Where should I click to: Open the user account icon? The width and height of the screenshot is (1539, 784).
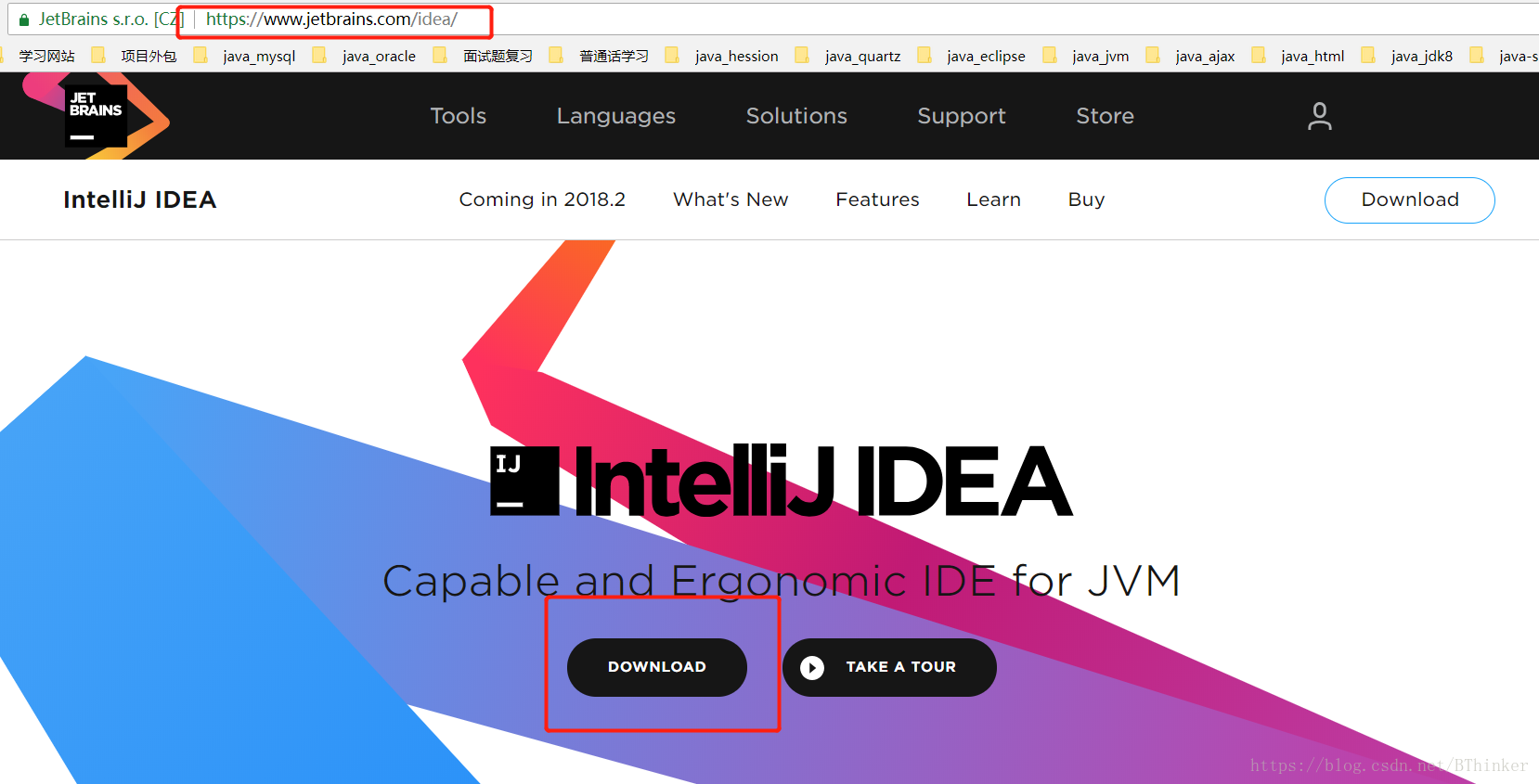(x=1319, y=116)
